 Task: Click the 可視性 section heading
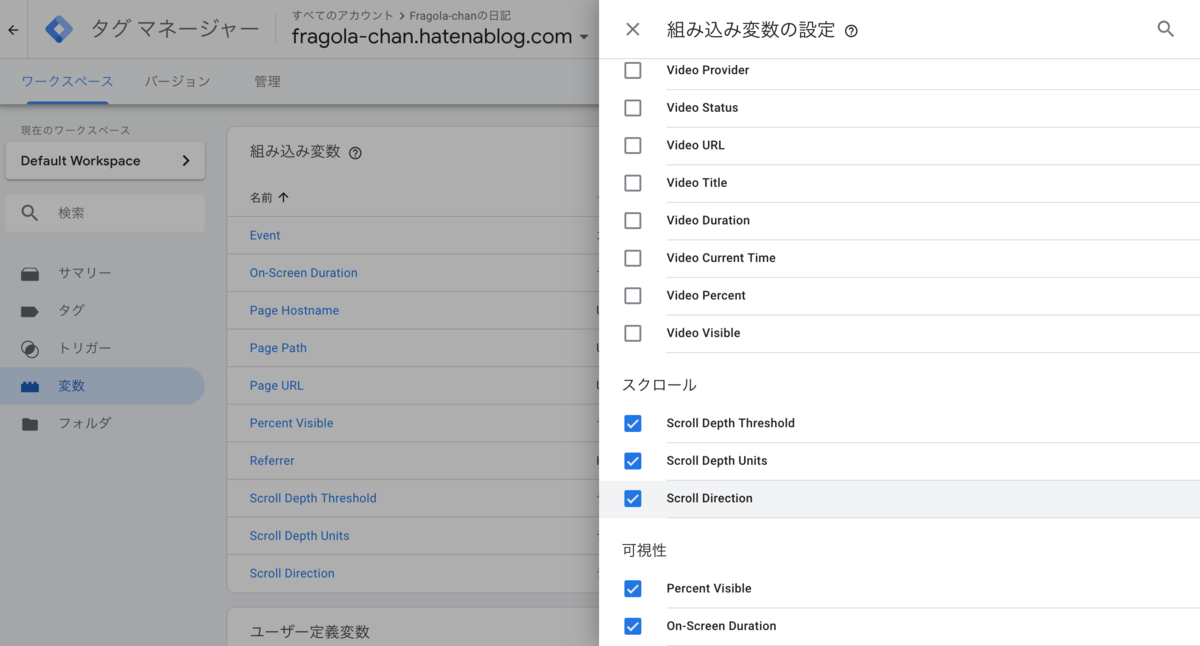pyautogui.click(x=644, y=550)
